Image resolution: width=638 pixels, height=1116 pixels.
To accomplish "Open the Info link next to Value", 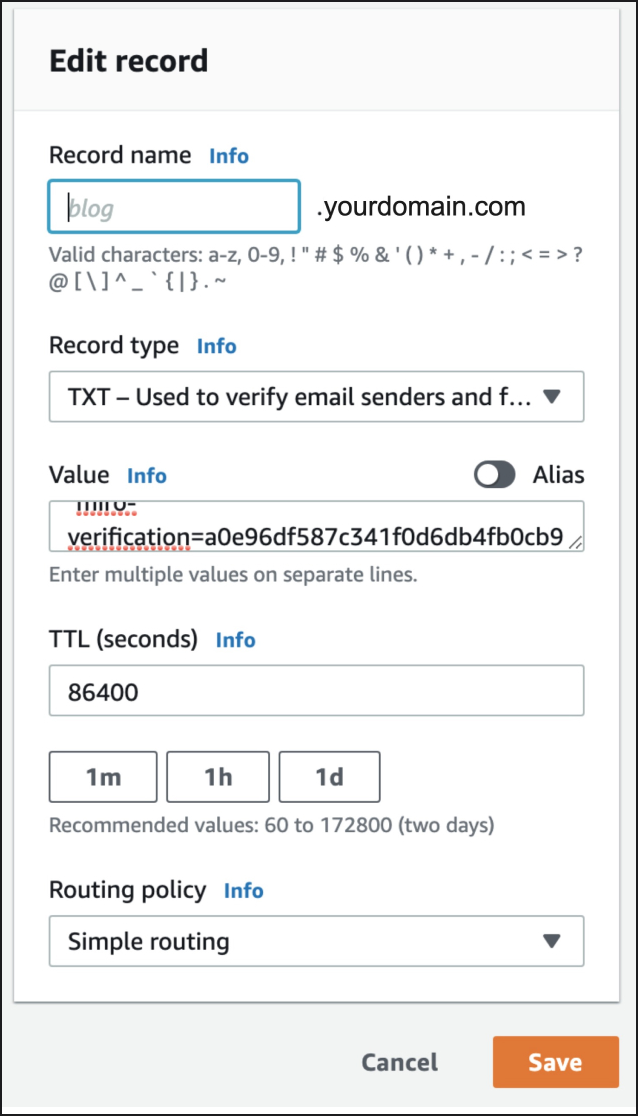I will pos(147,476).
